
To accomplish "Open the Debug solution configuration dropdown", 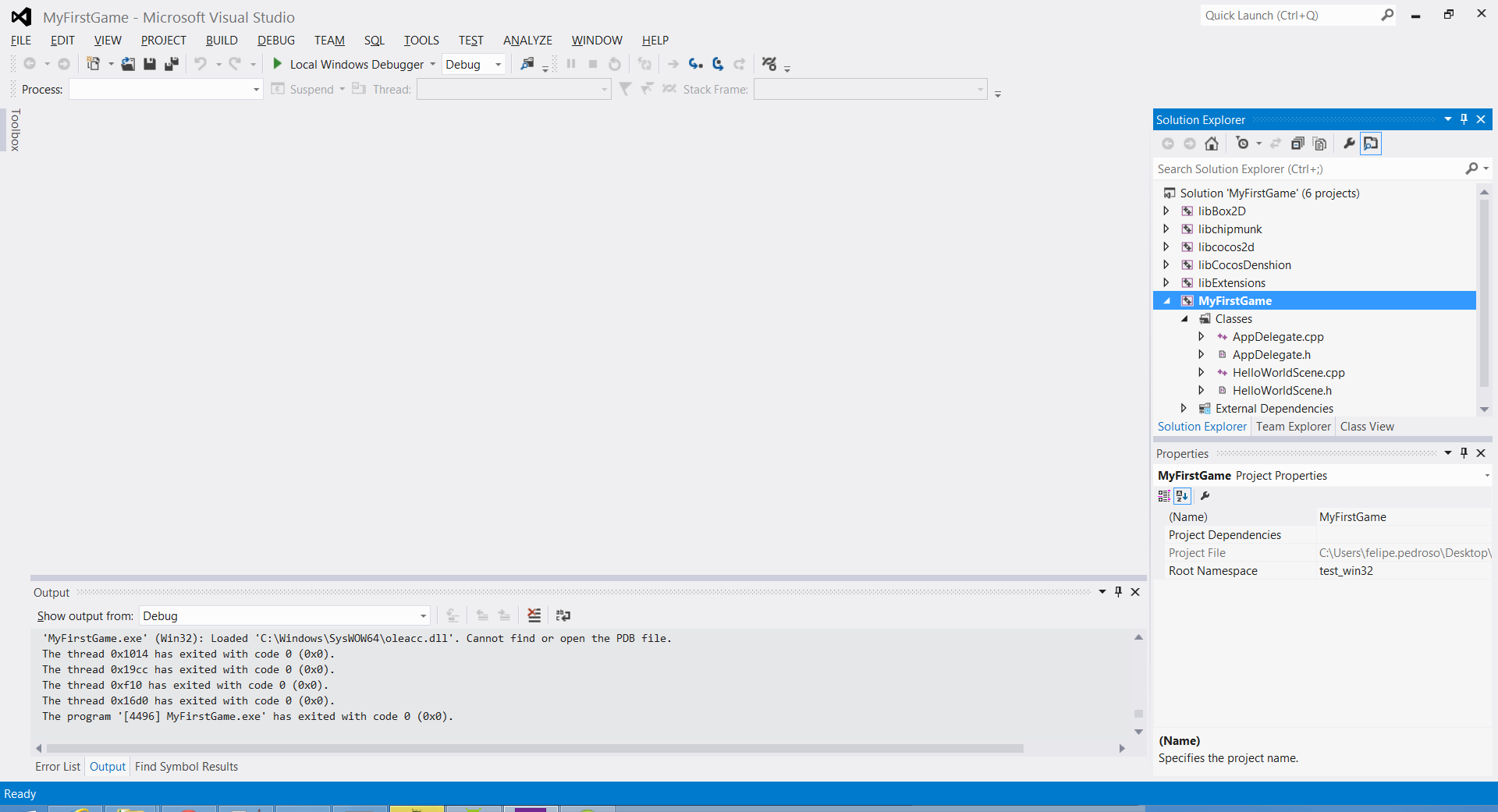I will (474, 65).
